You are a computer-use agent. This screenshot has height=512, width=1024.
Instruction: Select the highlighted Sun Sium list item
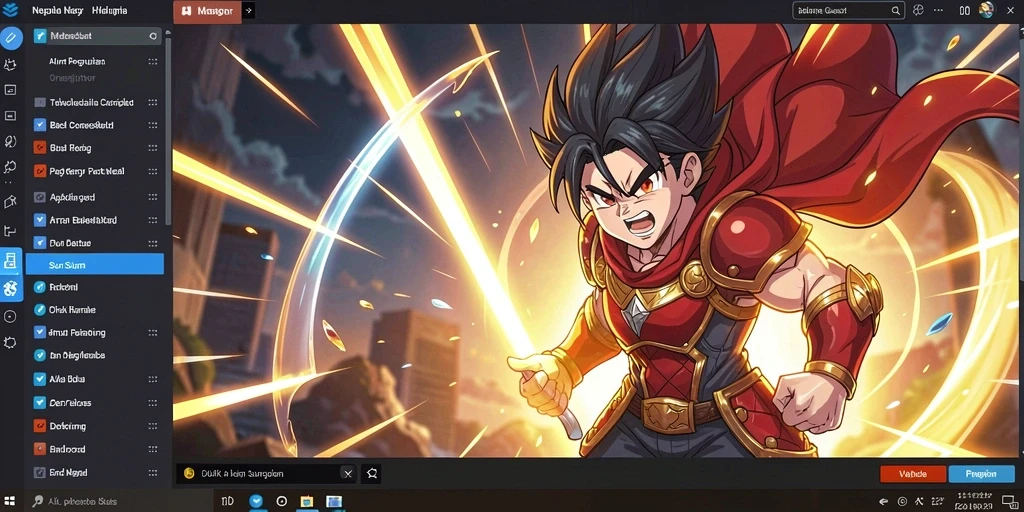[x=95, y=265]
